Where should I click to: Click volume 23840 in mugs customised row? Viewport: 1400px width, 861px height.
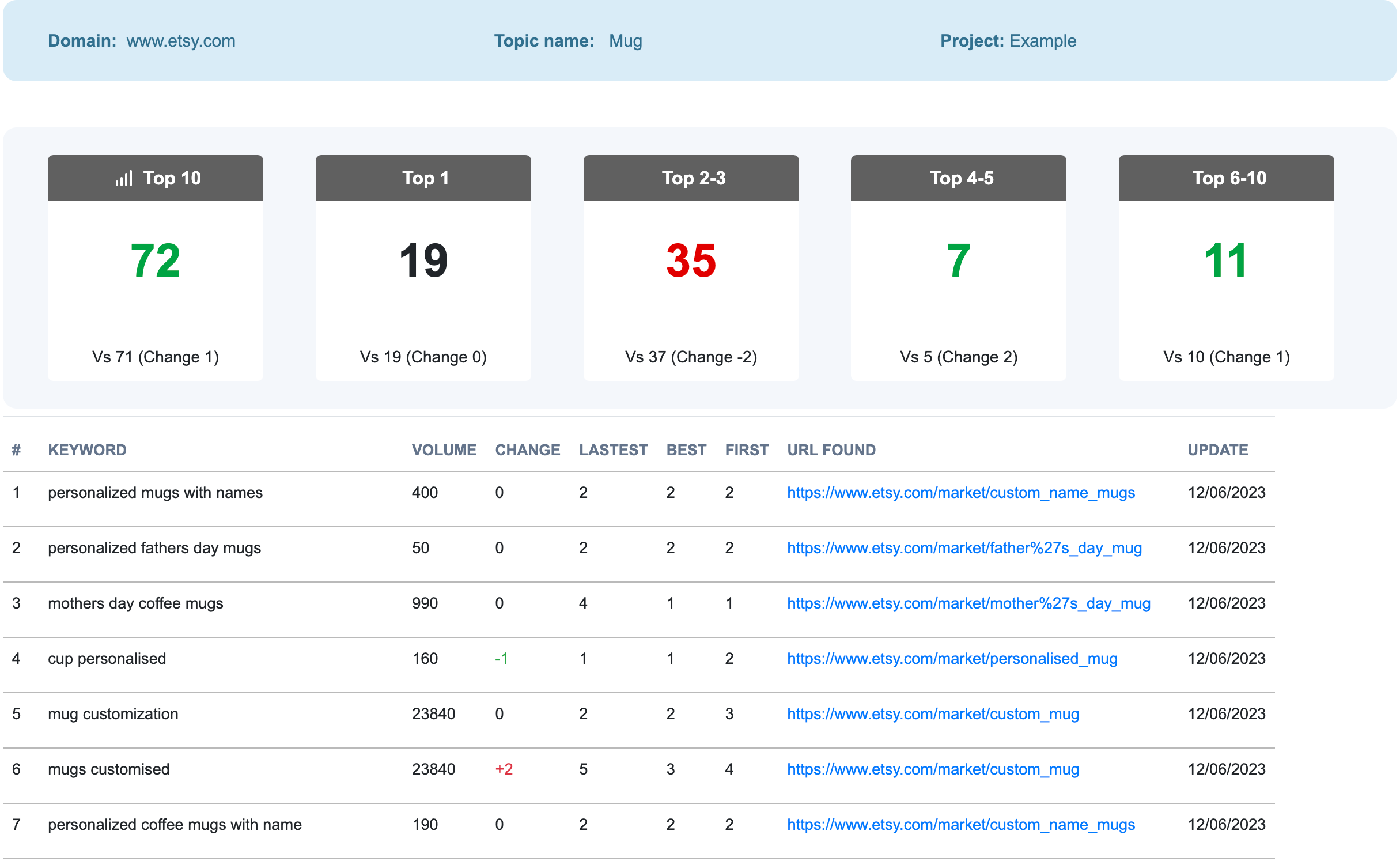point(434,770)
